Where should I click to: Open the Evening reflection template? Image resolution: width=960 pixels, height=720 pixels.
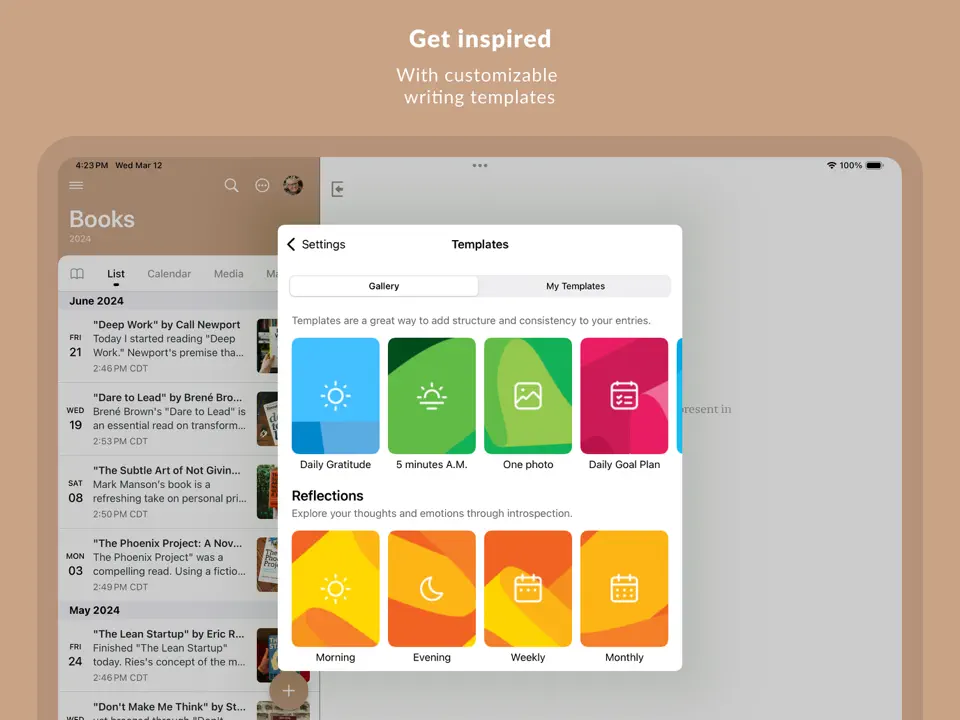431,589
